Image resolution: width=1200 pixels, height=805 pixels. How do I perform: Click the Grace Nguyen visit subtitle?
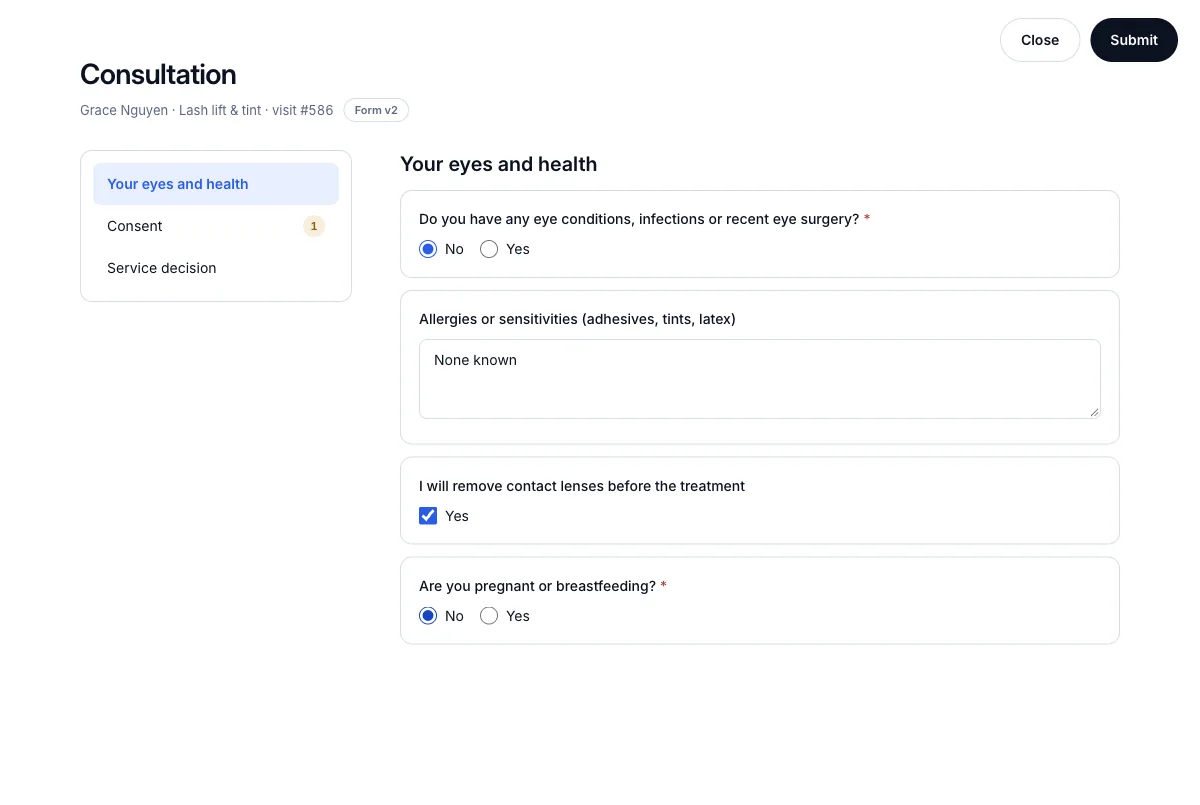coord(207,110)
